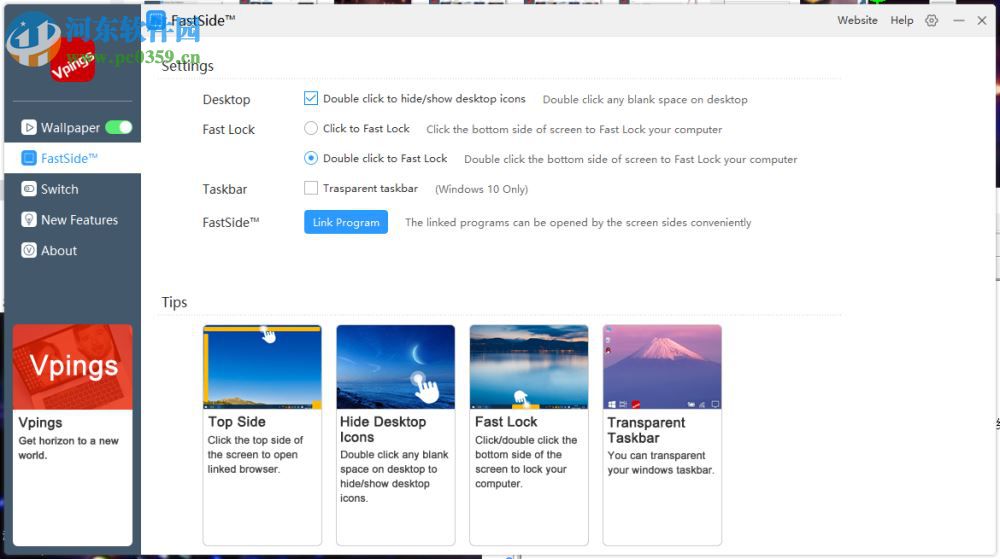Click the 'Hide Desktop Icons' tip title
Viewport: 1000px width, 559px height.
[x=383, y=430]
